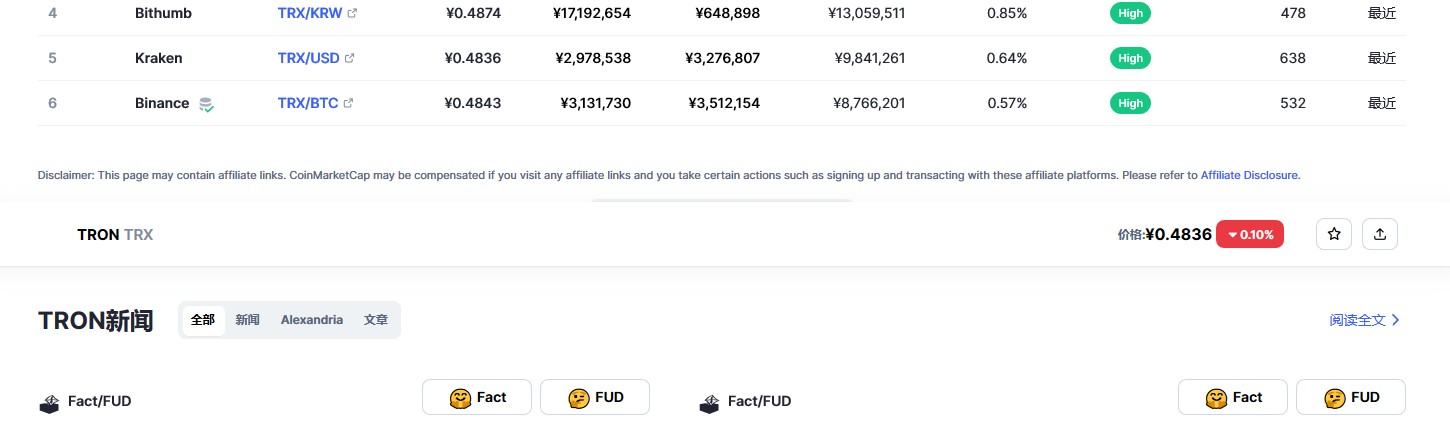
Task: Switch to the 新闻 news tab
Action: pos(248,320)
